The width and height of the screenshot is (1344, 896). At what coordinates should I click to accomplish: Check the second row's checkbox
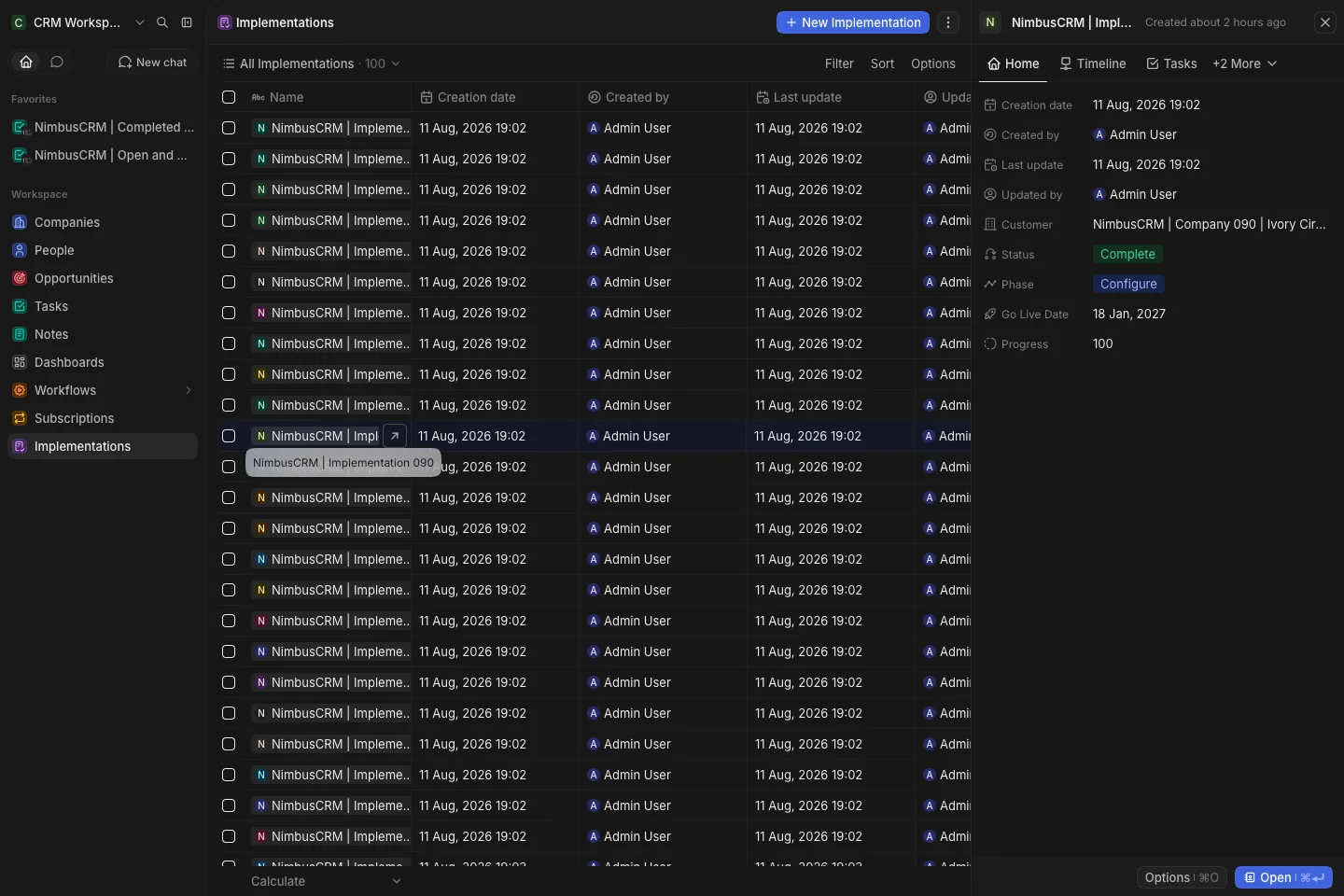click(229, 159)
